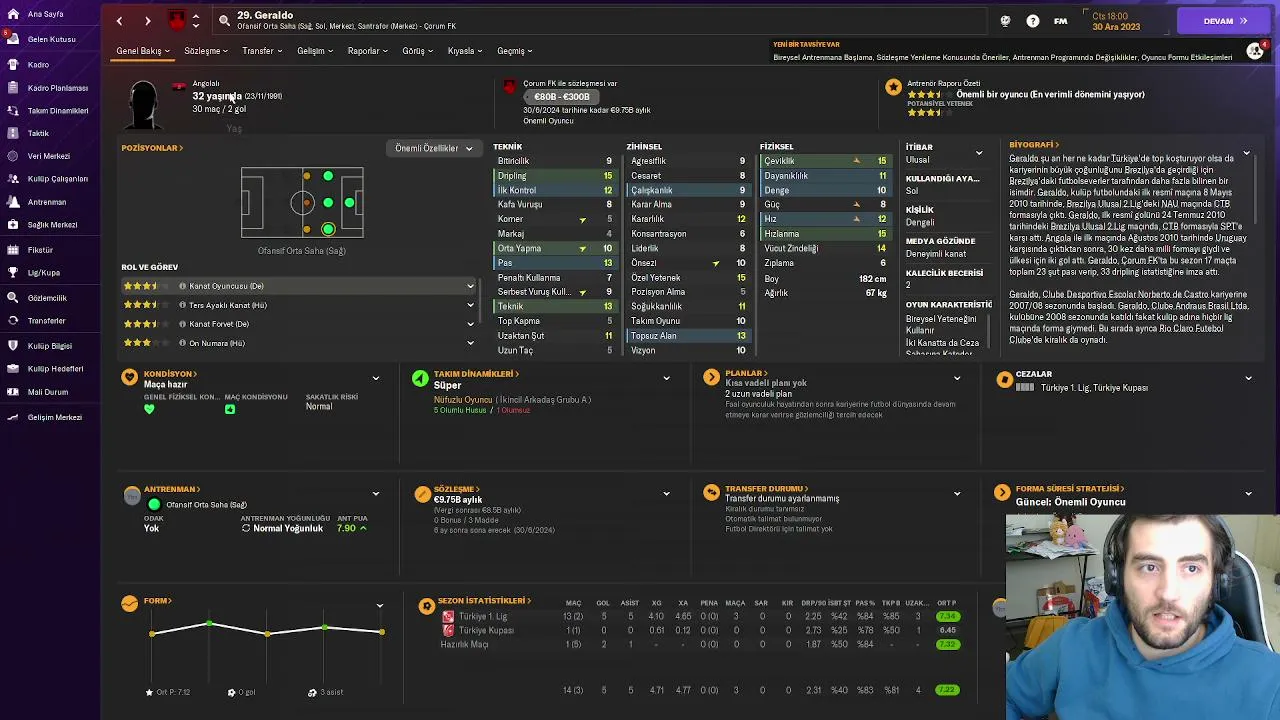Expand Kanat Forvet (De) role row
The height and width of the screenshot is (720, 1280).
470,324
